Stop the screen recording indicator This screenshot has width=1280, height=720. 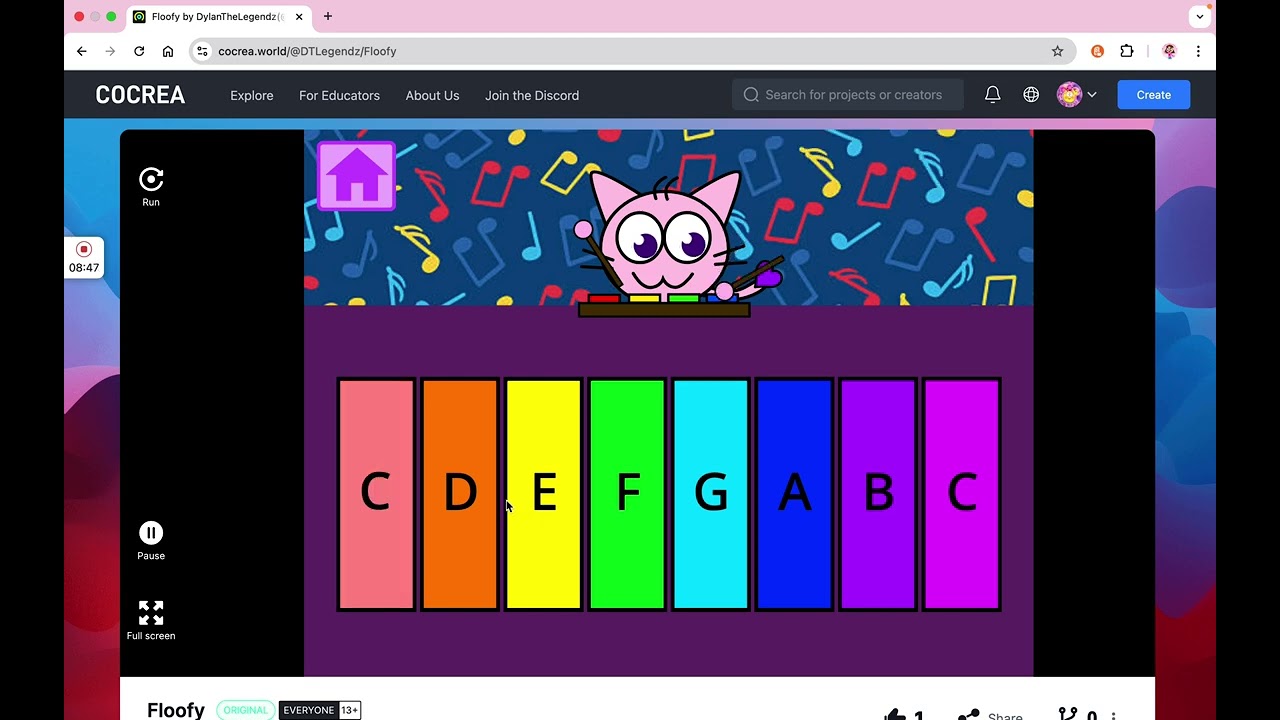click(x=84, y=249)
